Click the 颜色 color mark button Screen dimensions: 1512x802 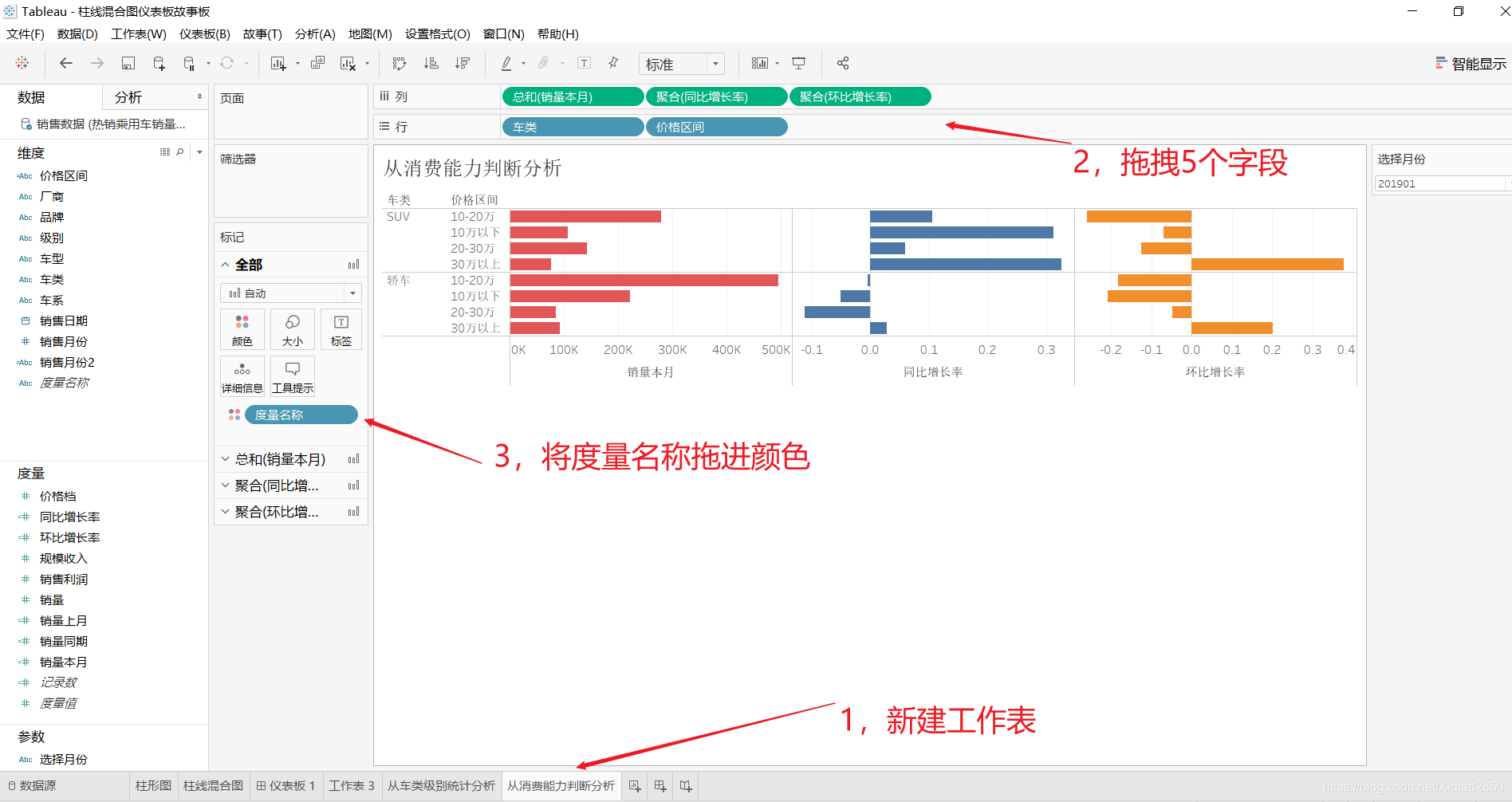coord(242,329)
